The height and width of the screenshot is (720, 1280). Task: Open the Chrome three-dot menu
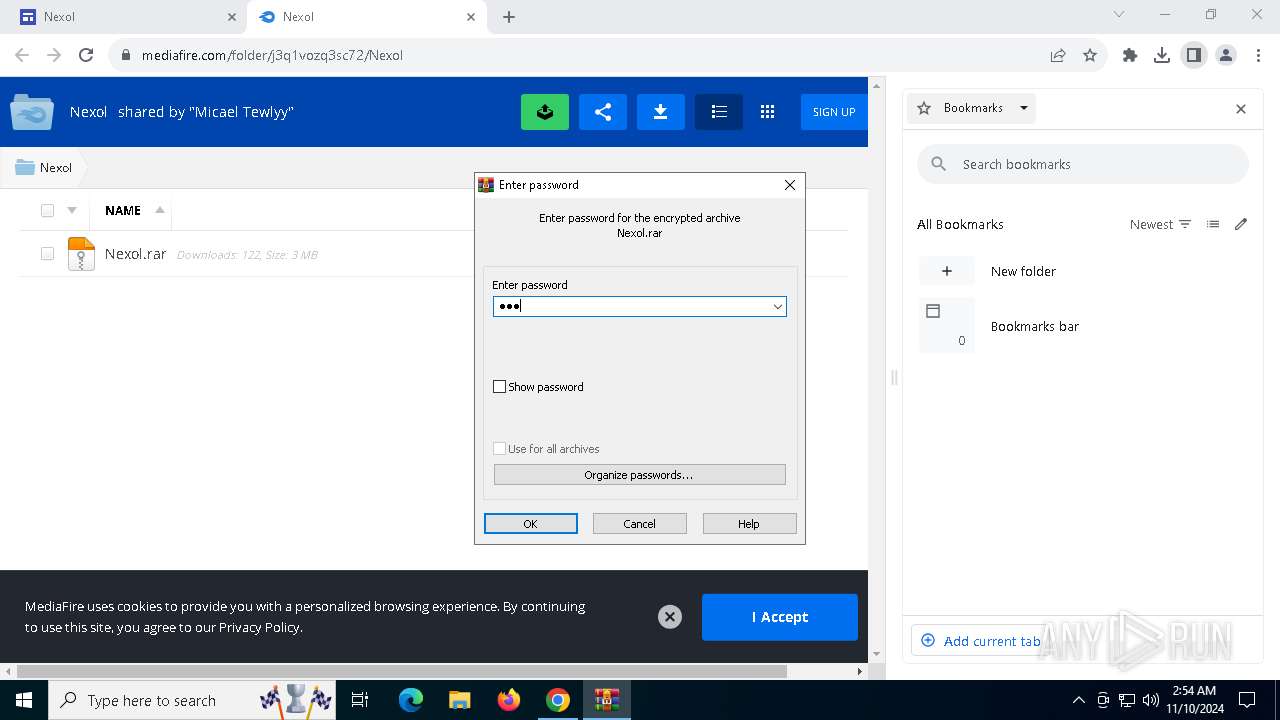point(1258,55)
